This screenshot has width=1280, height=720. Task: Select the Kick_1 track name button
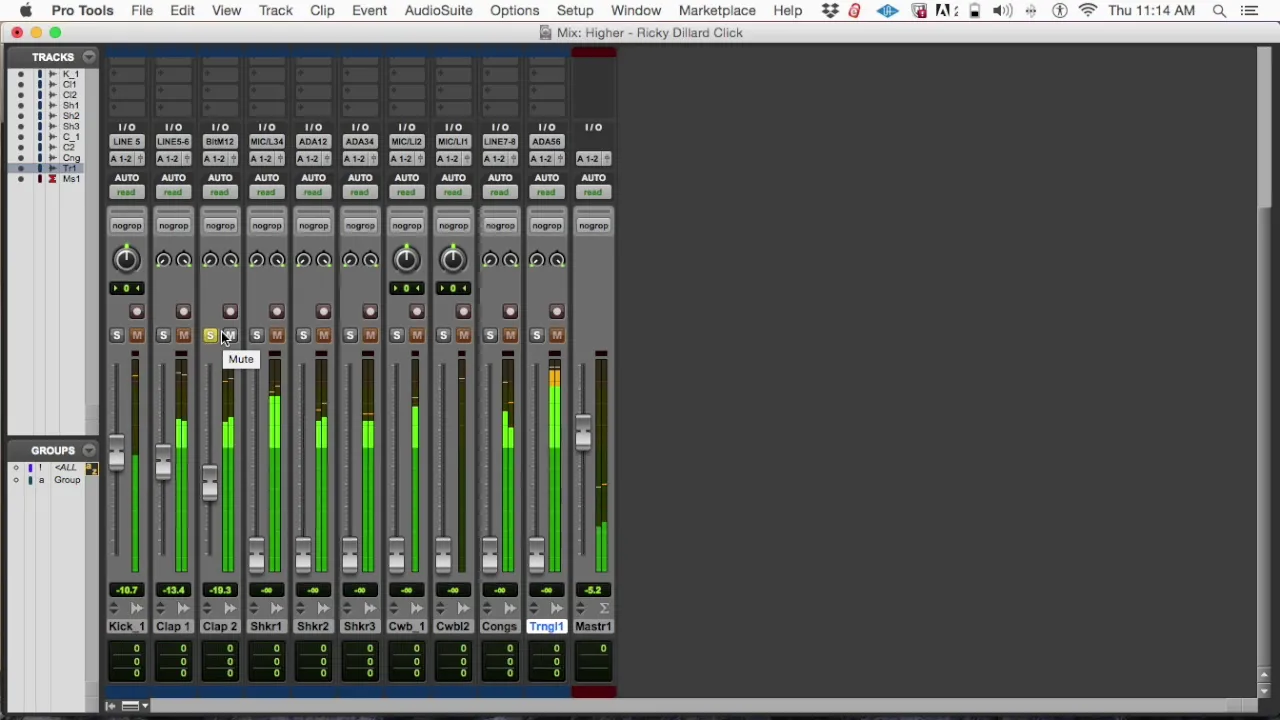[126, 626]
